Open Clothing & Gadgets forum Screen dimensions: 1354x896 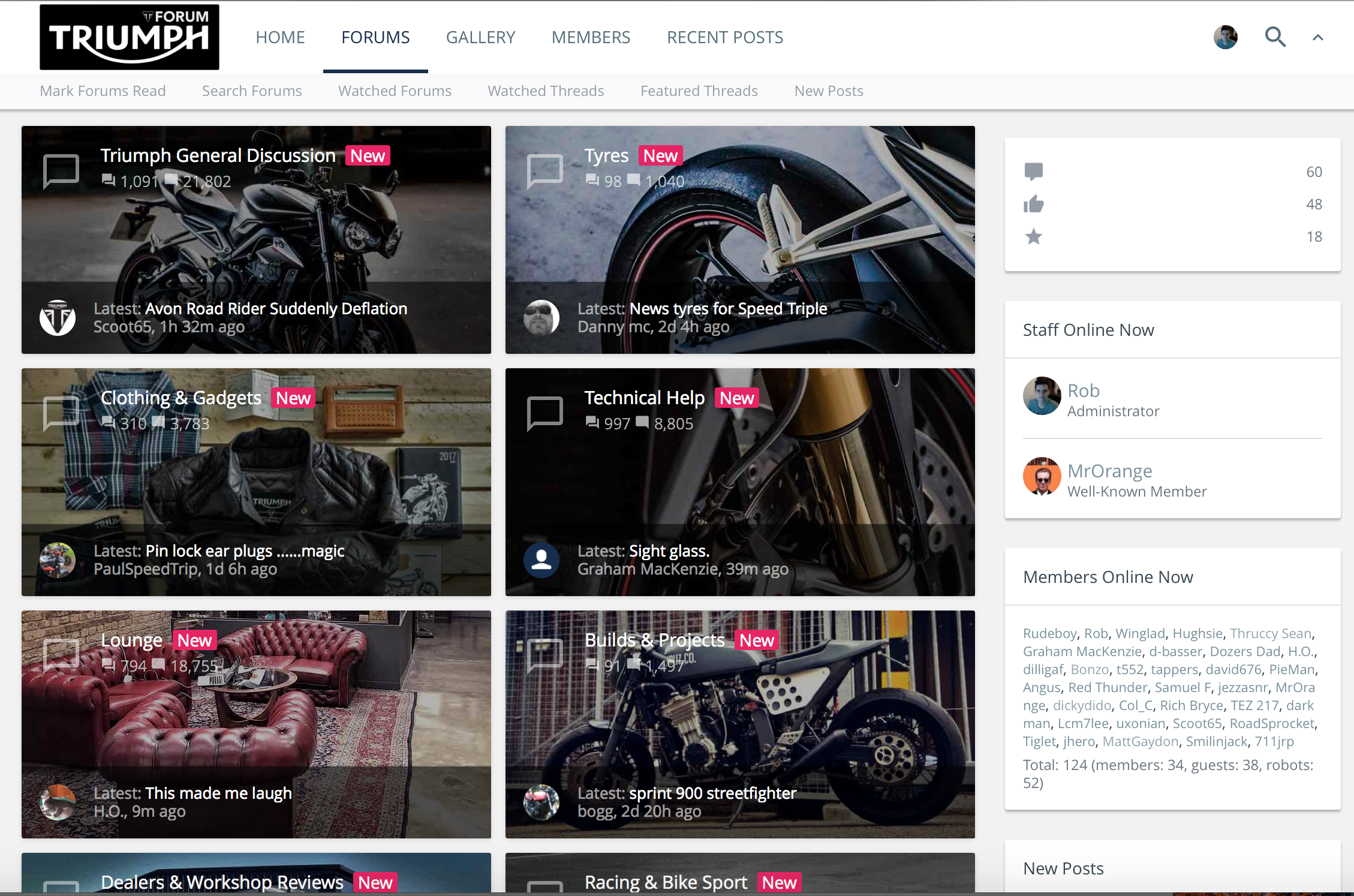181,398
